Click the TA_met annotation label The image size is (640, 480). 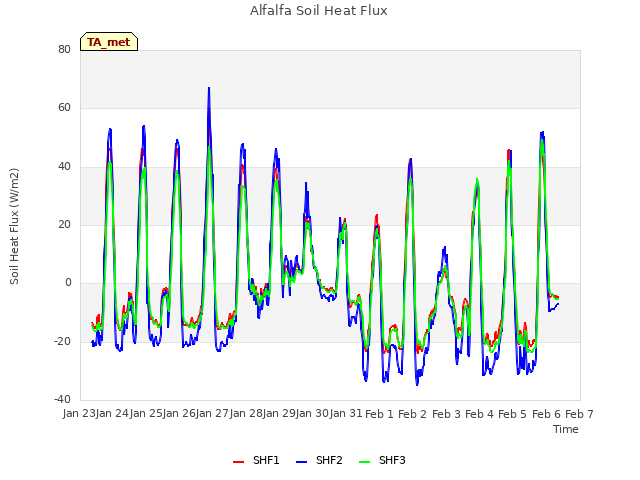click(x=109, y=42)
